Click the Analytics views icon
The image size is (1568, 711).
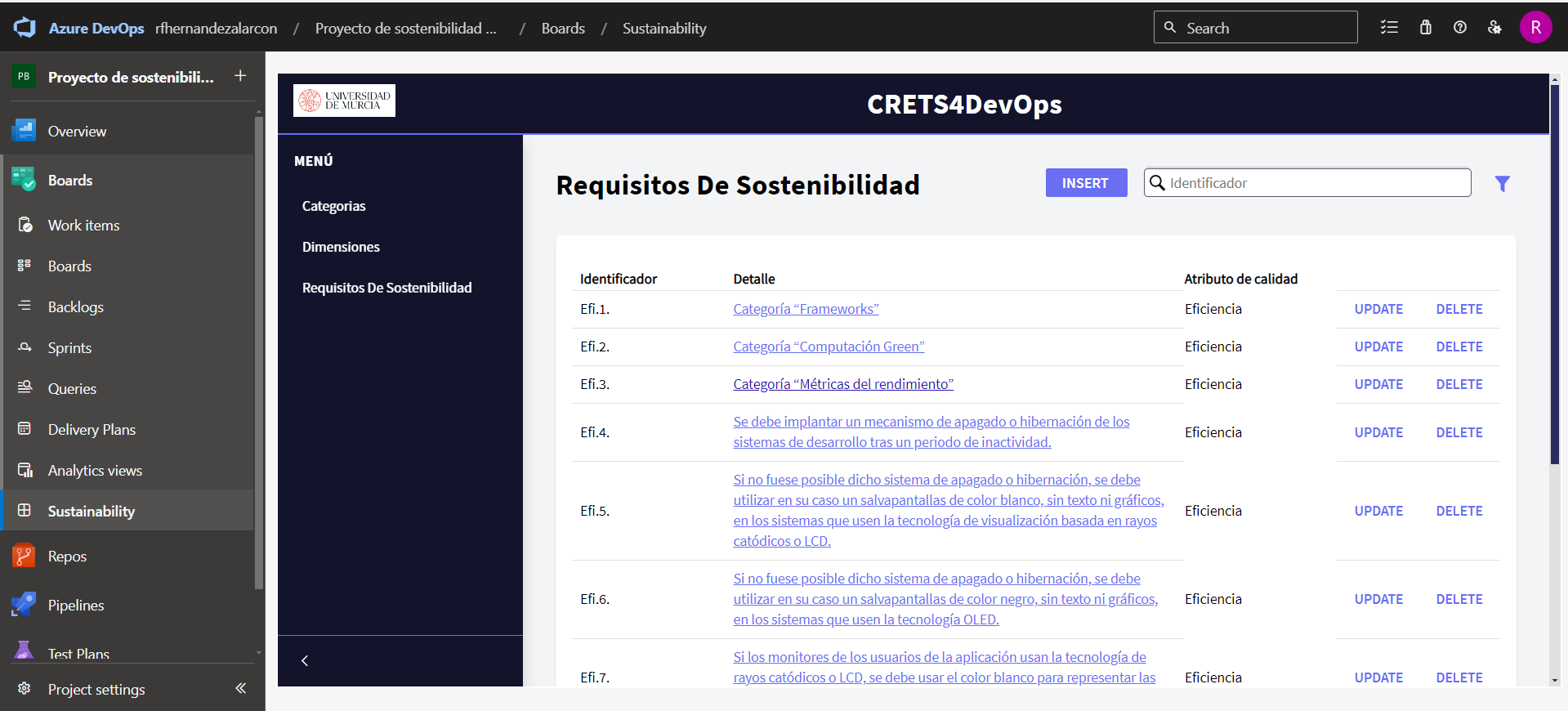(25, 470)
